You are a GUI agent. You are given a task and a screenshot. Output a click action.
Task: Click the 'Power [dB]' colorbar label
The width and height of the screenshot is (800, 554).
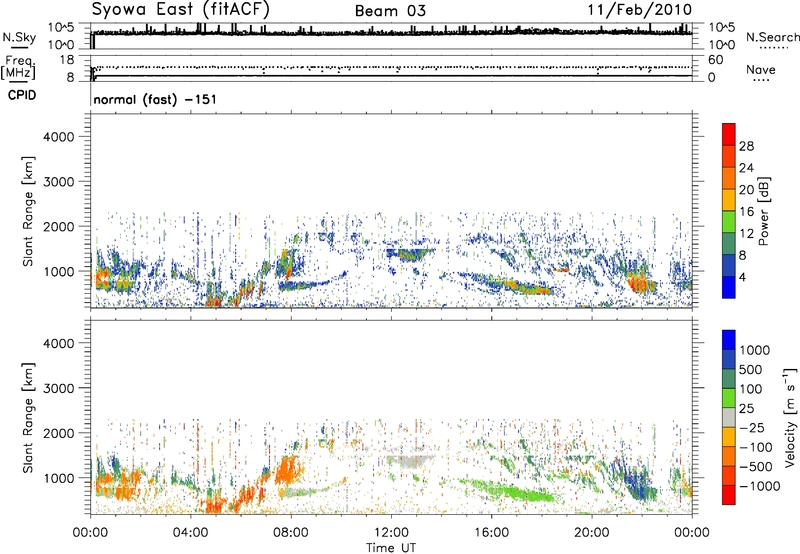763,211
